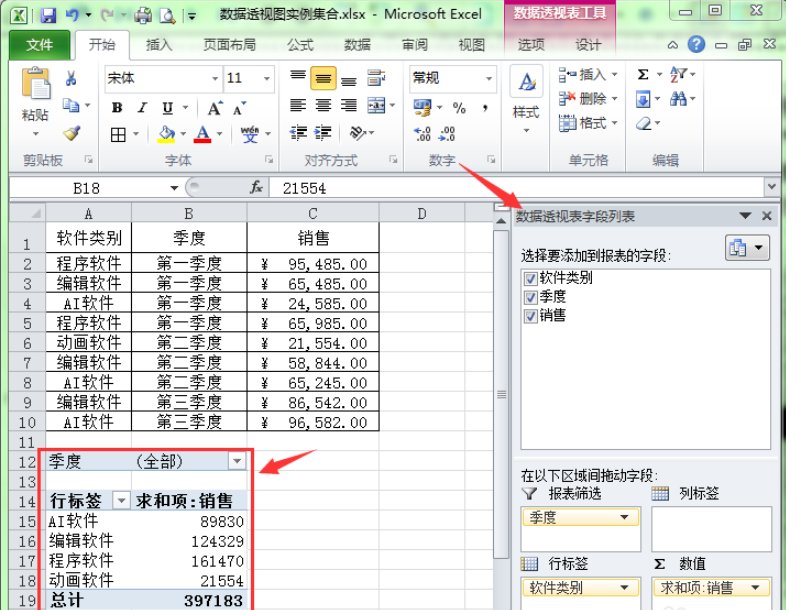This screenshot has width=786, height=610.
Task: Switch to the 页面布局 ribbon tab
Action: 229,45
